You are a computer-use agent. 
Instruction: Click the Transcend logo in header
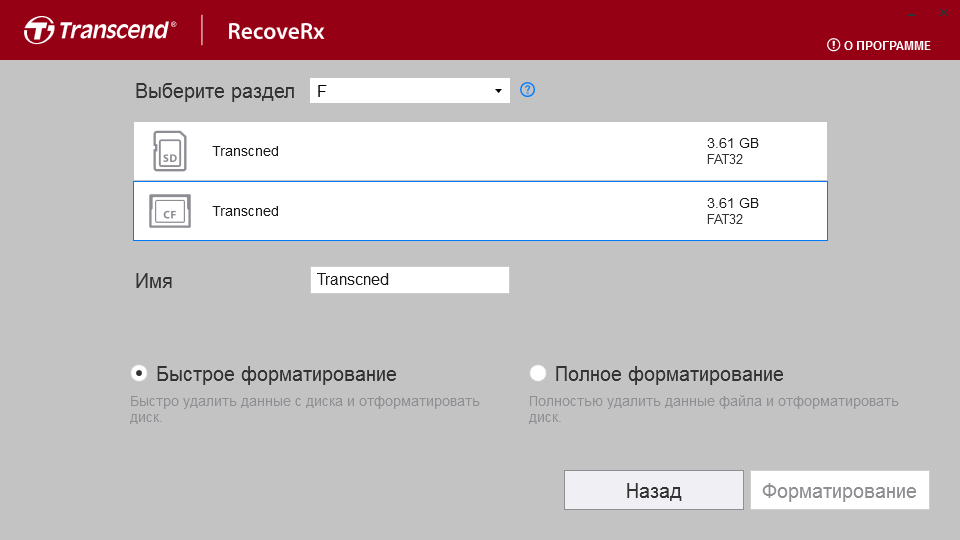click(100, 30)
